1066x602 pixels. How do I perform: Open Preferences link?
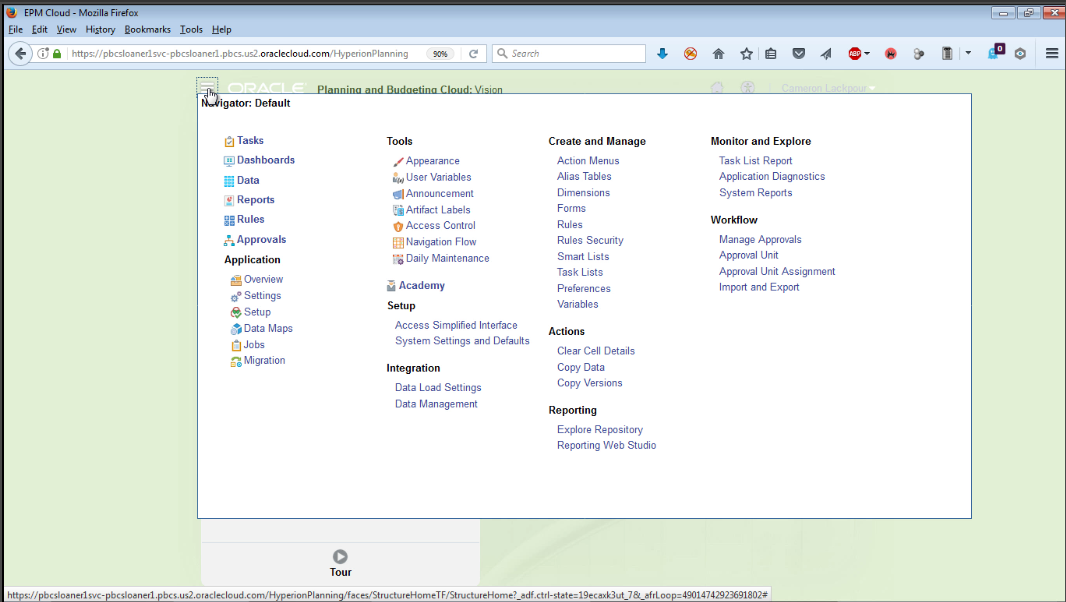coord(584,288)
